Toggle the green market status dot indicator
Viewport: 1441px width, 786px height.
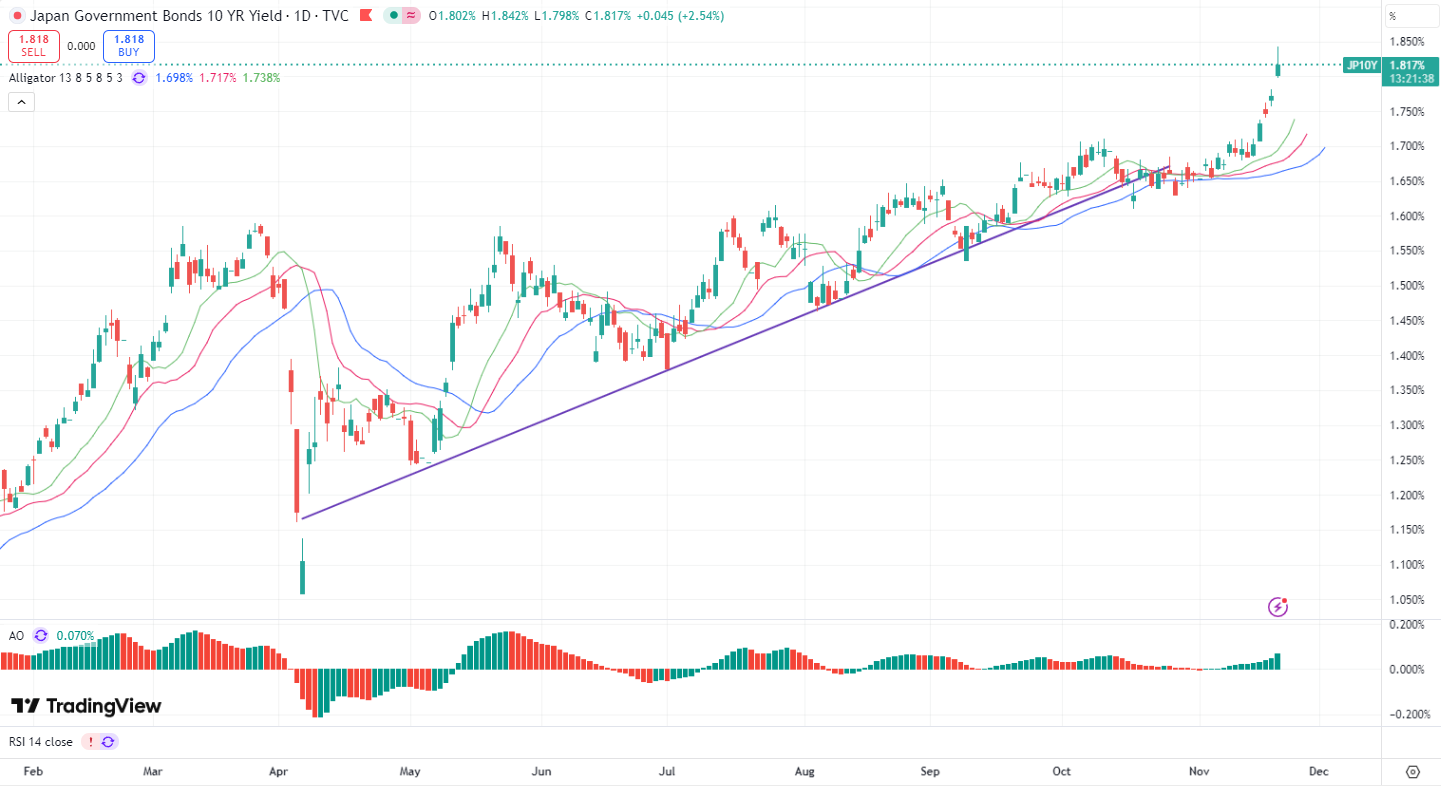(395, 16)
